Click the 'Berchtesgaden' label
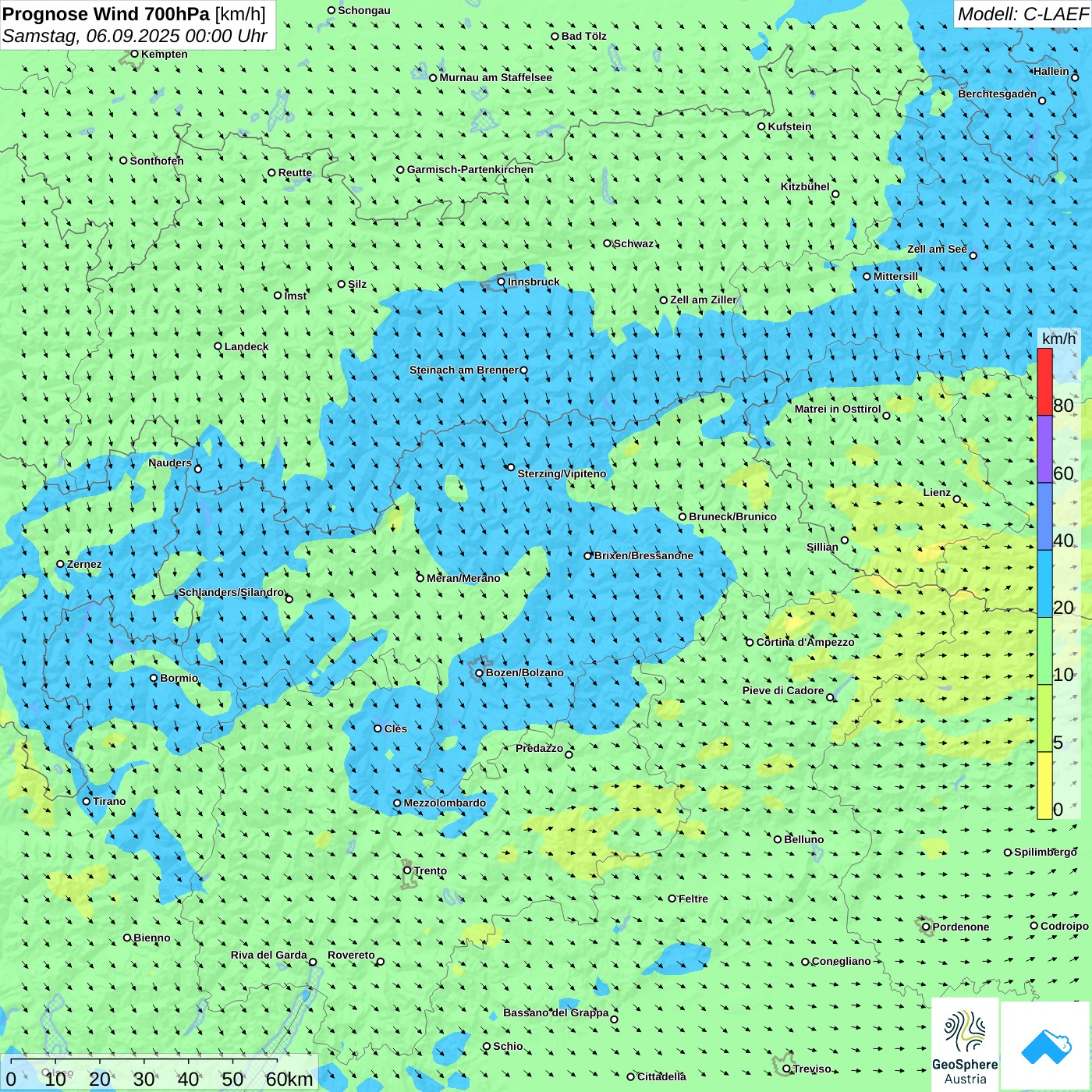 [998, 94]
